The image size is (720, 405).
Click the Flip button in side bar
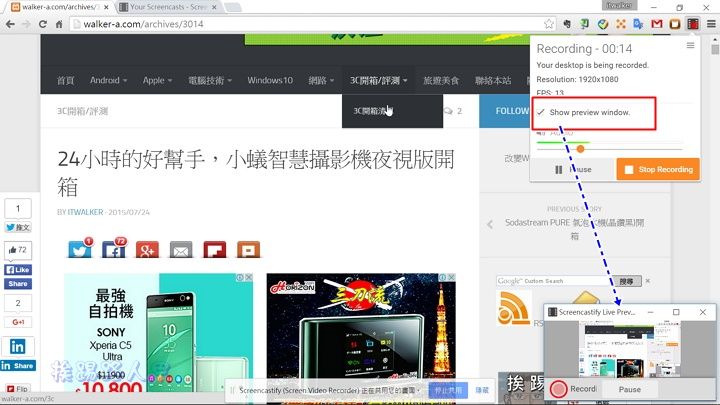point(18,389)
